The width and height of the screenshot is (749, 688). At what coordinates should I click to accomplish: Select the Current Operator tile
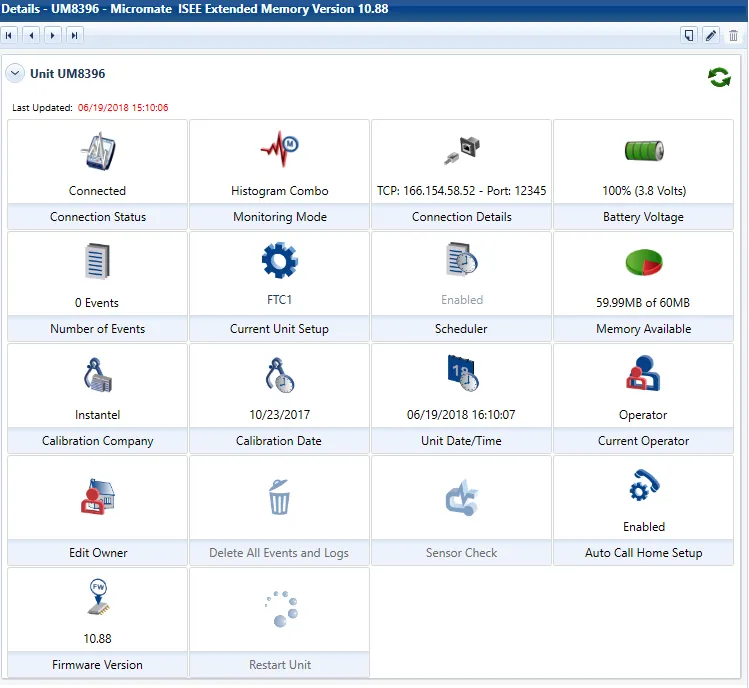tap(643, 398)
